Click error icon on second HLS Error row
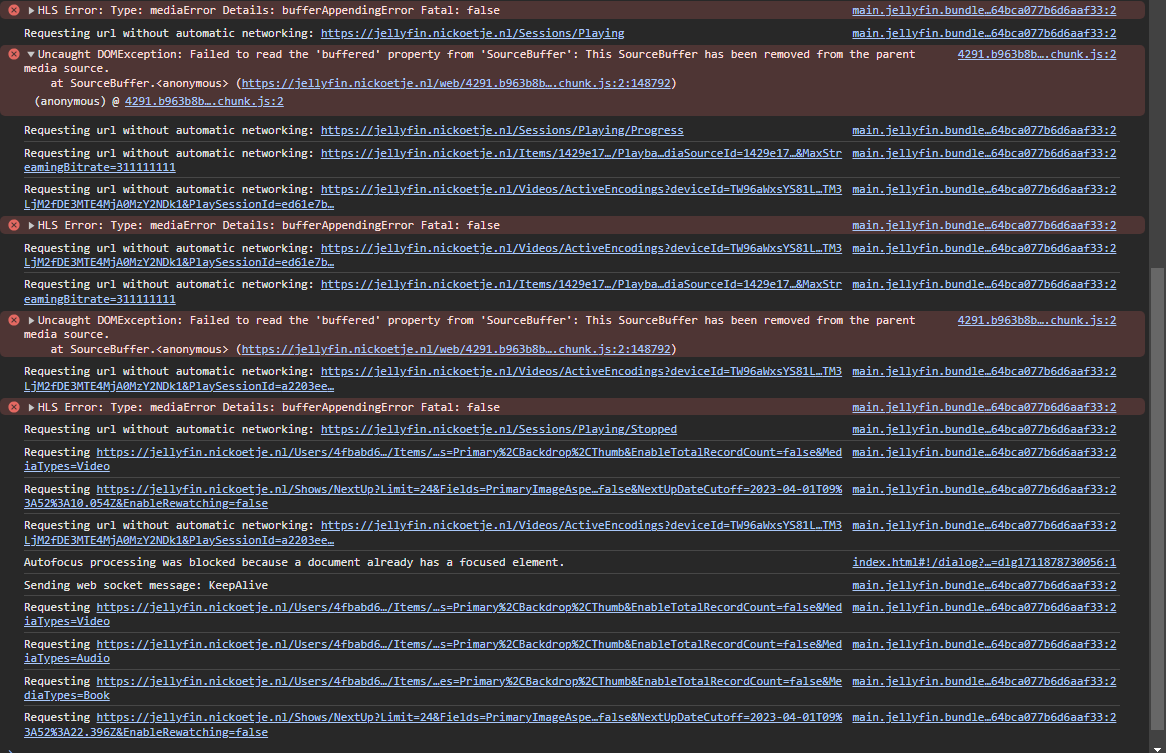The image size is (1166, 753). [14, 225]
